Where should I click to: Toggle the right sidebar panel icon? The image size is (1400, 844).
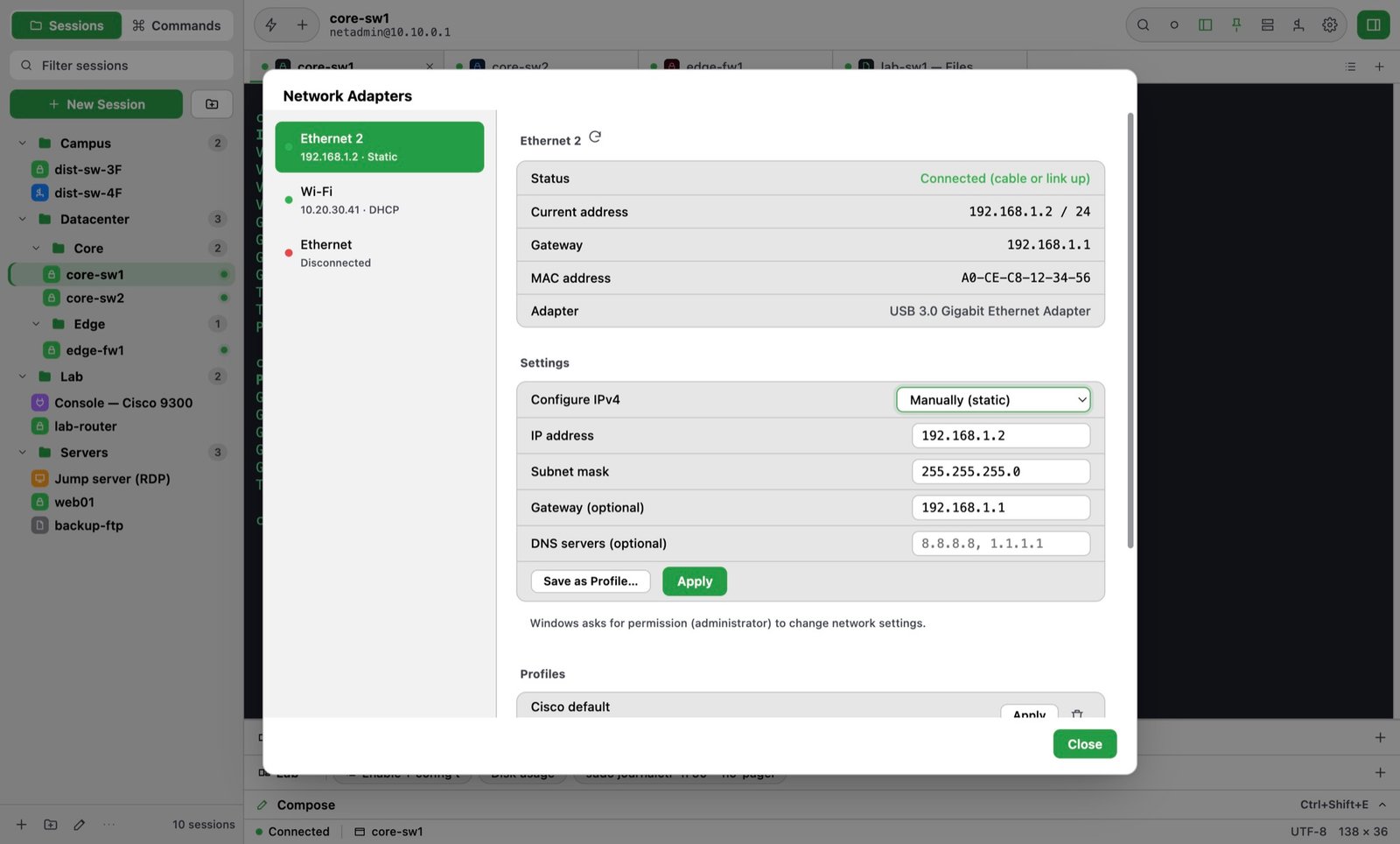1373,25
